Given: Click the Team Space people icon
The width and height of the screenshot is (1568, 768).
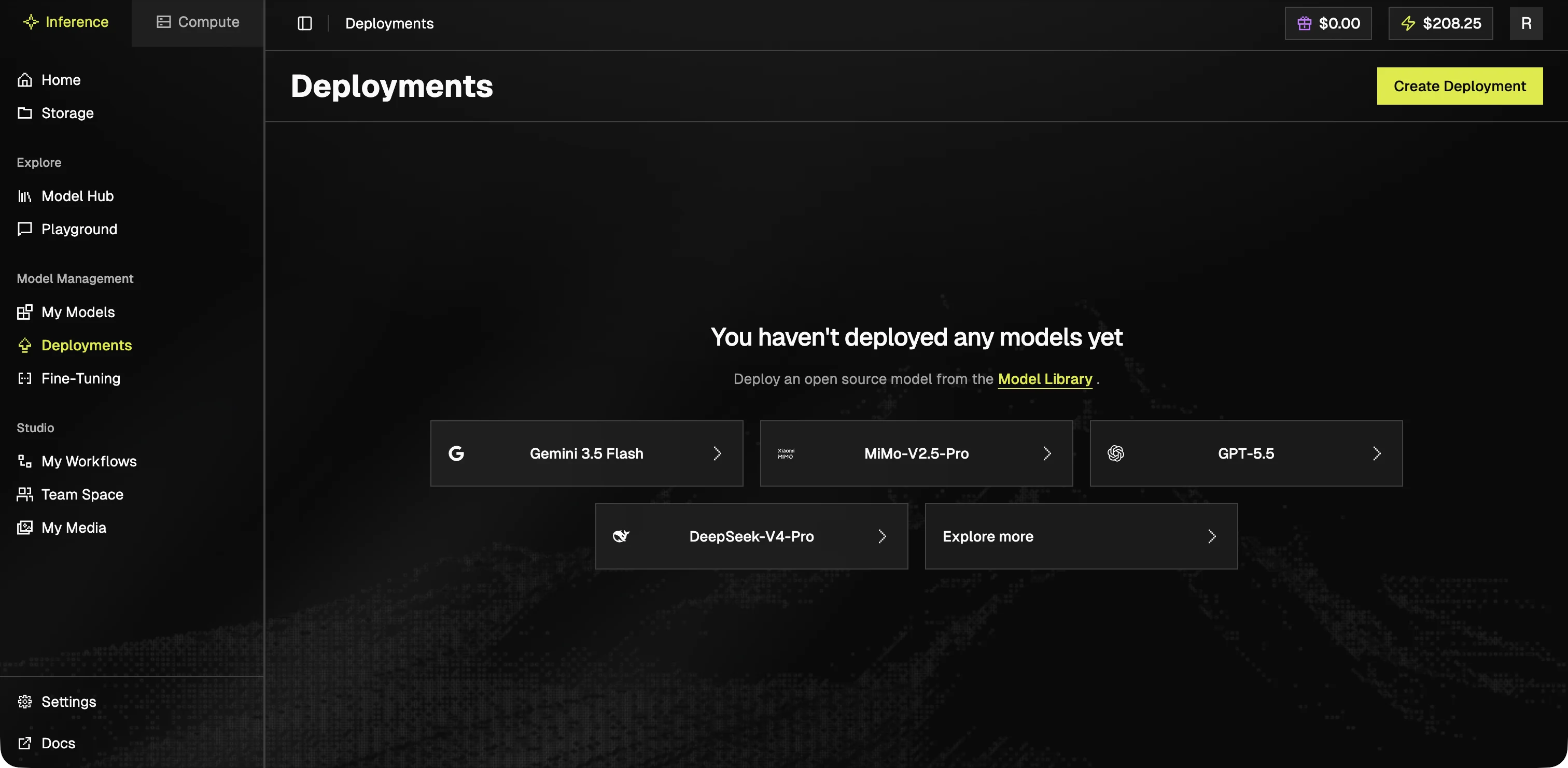Looking at the screenshot, I should pos(24,494).
